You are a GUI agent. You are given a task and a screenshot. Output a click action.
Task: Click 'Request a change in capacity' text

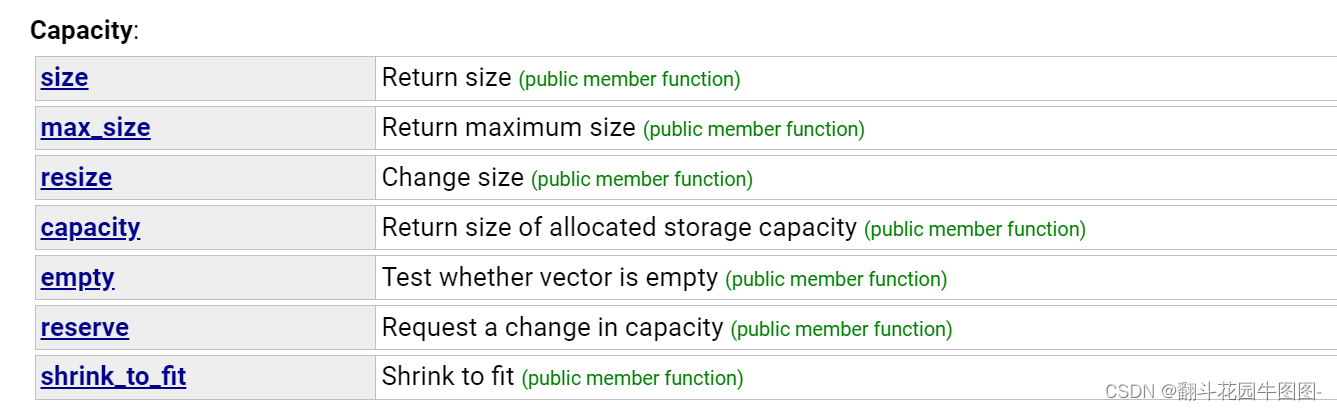tap(552, 328)
